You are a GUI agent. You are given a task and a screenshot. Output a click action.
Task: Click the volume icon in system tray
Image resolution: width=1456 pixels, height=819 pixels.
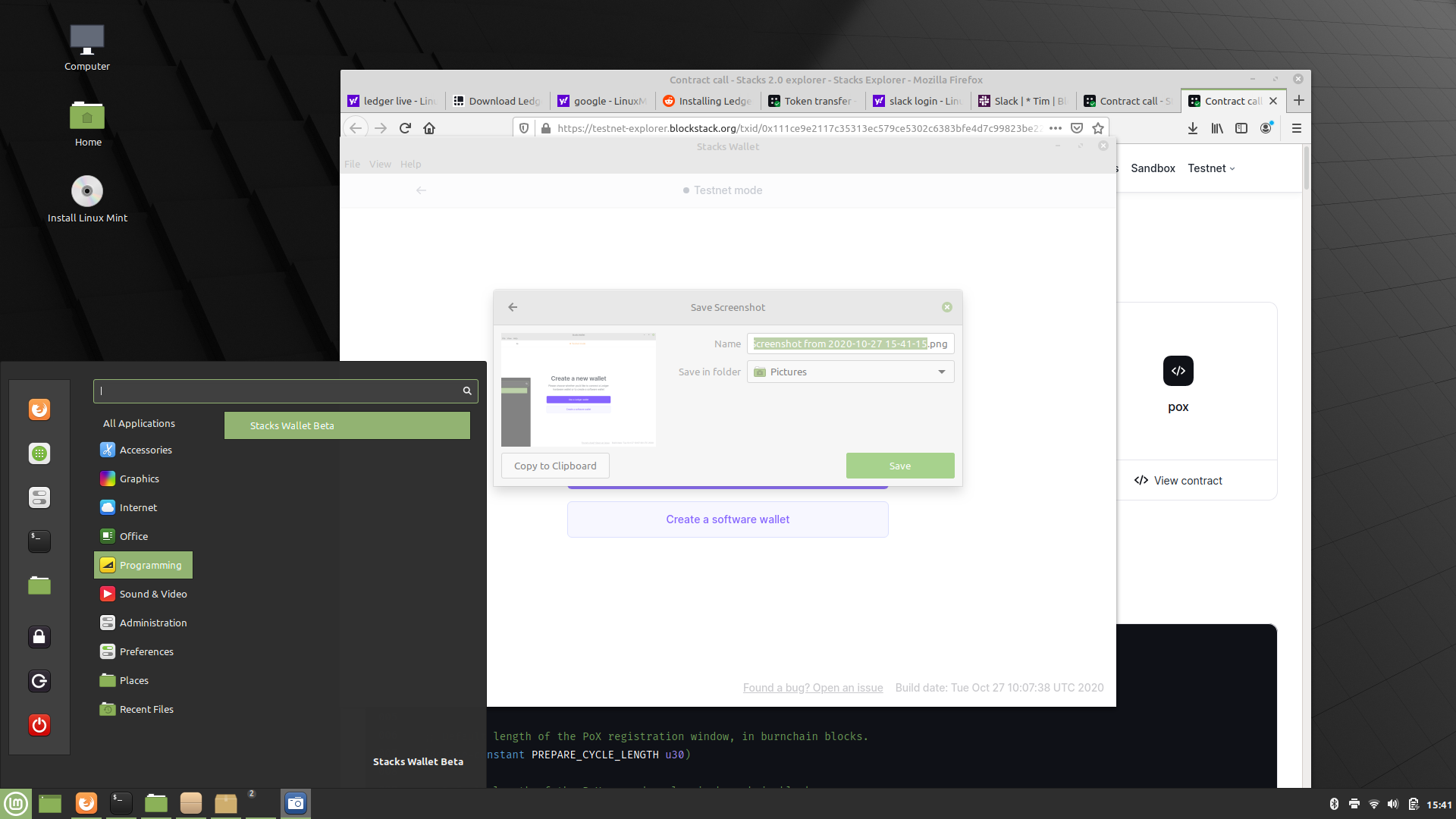[x=1393, y=804]
